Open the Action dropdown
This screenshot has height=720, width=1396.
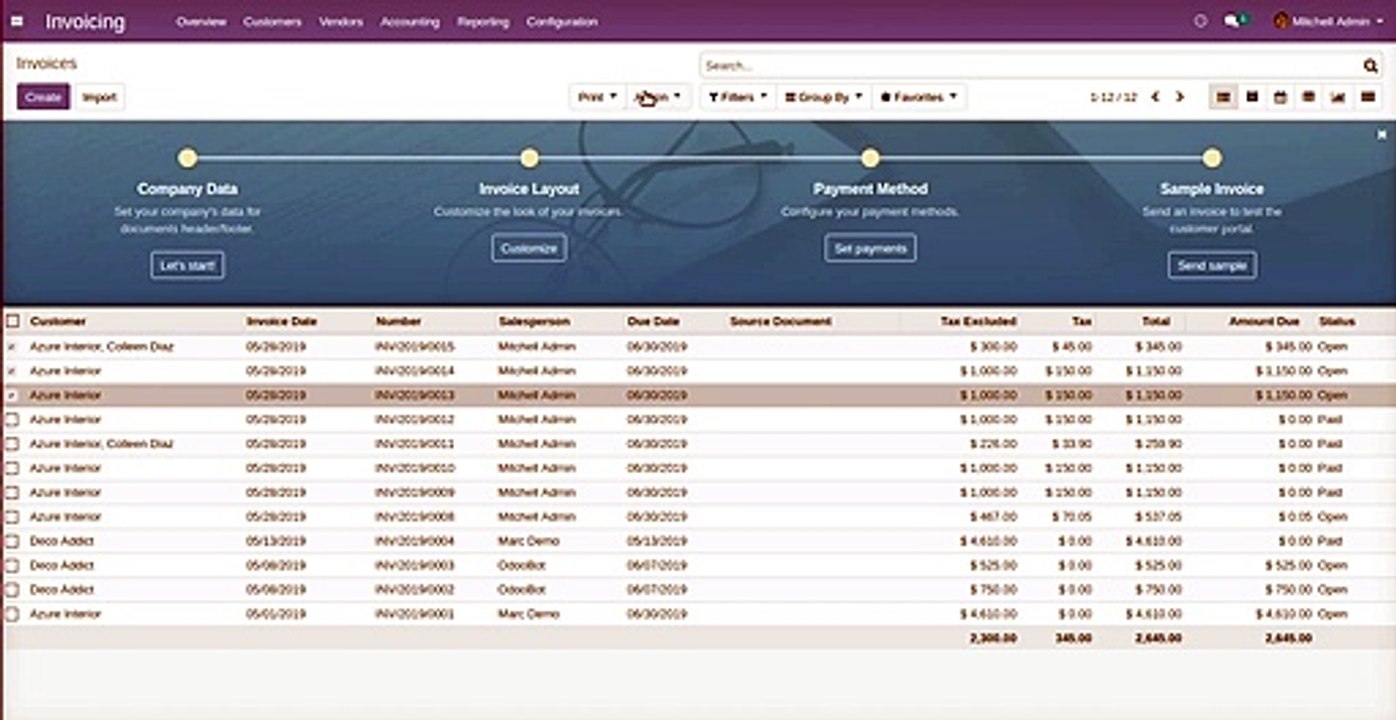coord(659,97)
